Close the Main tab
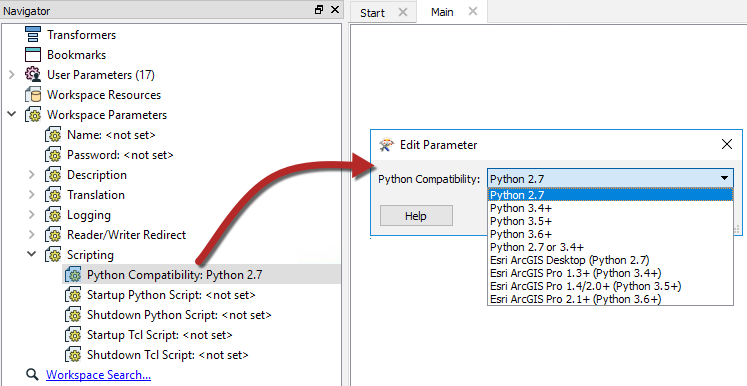The image size is (747, 386). tap(473, 11)
